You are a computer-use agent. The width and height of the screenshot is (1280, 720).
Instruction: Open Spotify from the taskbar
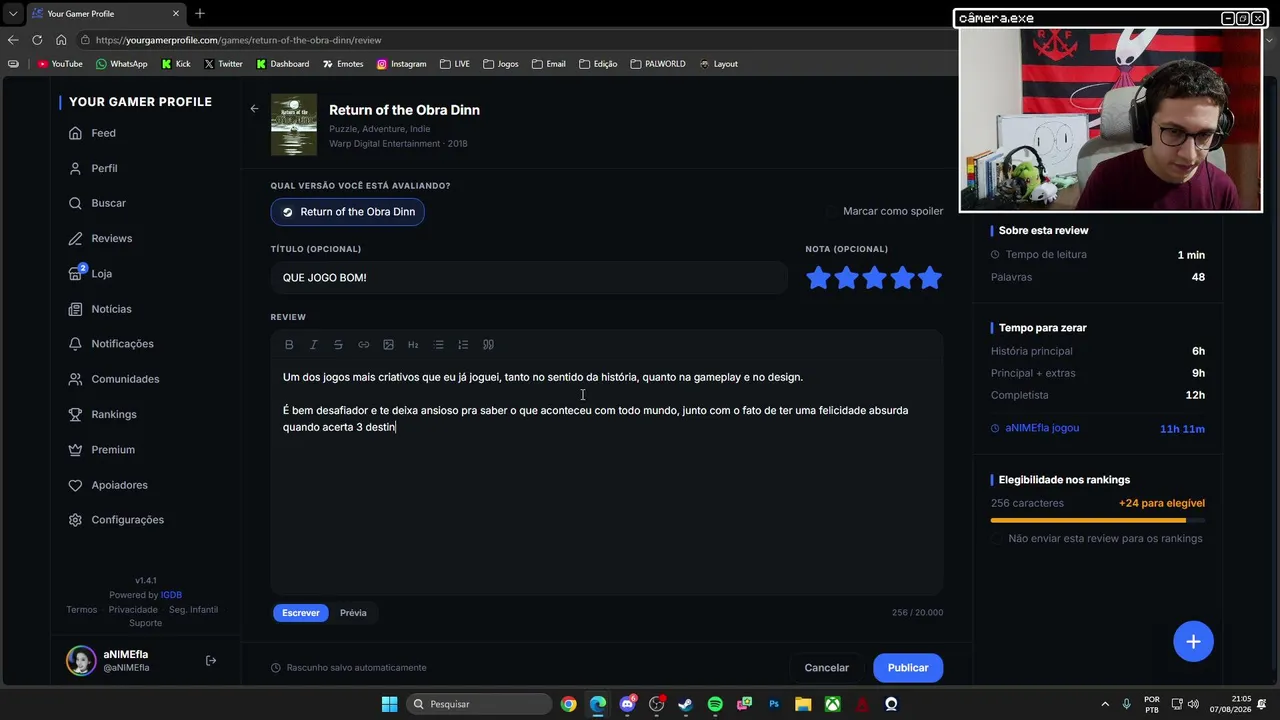click(x=715, y=704)
